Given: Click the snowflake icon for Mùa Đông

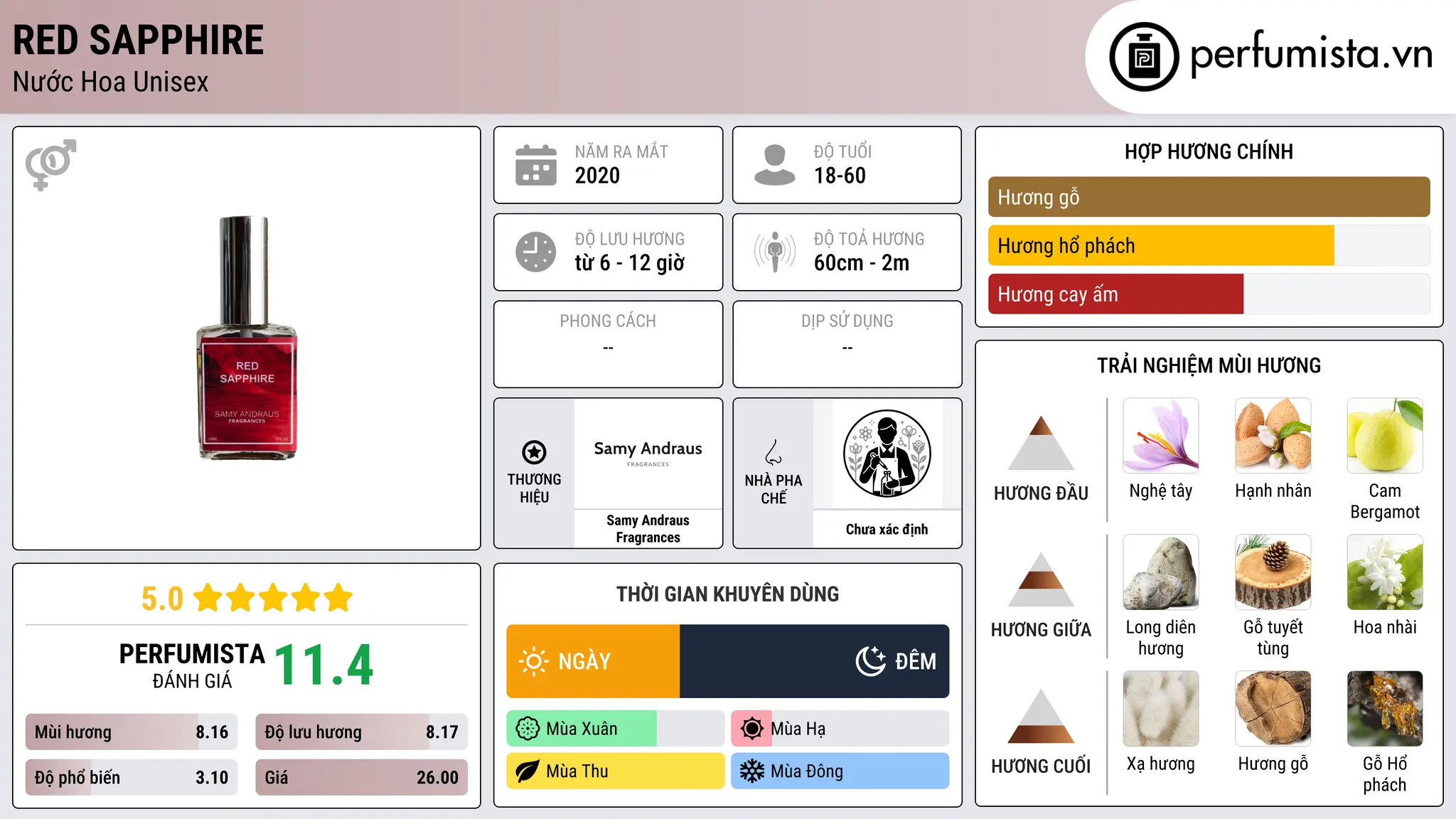Looking at the screenshot, I should click(751, 771).
